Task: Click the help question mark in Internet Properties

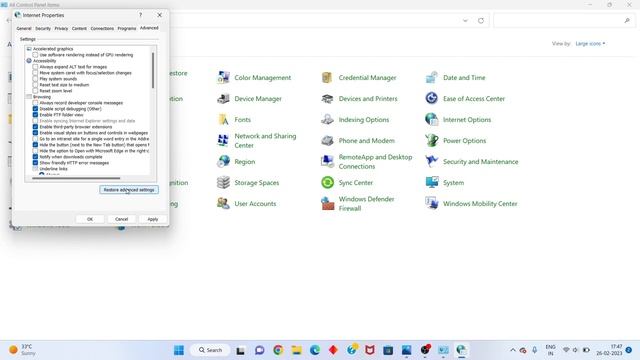Action: 140,15
